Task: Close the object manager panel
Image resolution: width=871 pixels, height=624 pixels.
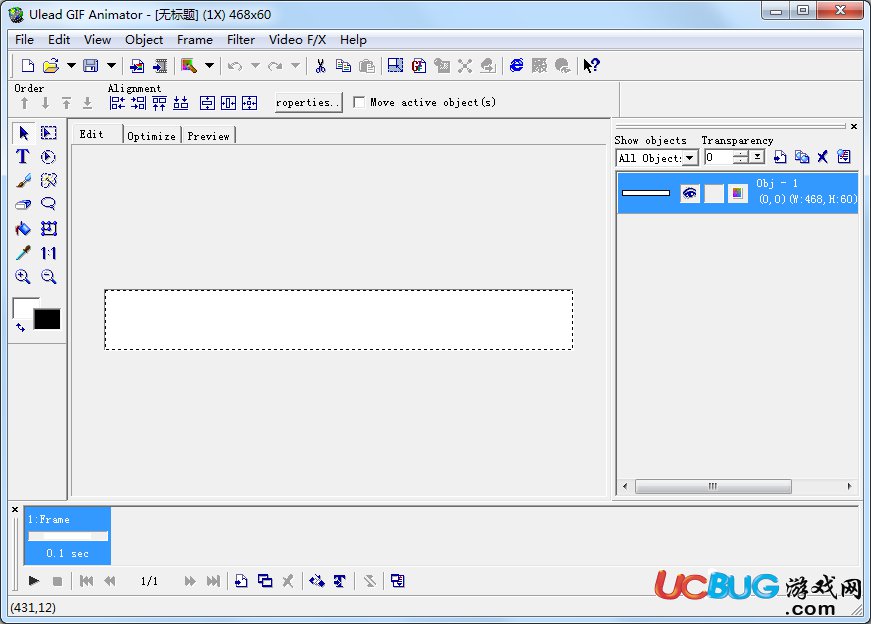Action: click(x=854, y=127)
